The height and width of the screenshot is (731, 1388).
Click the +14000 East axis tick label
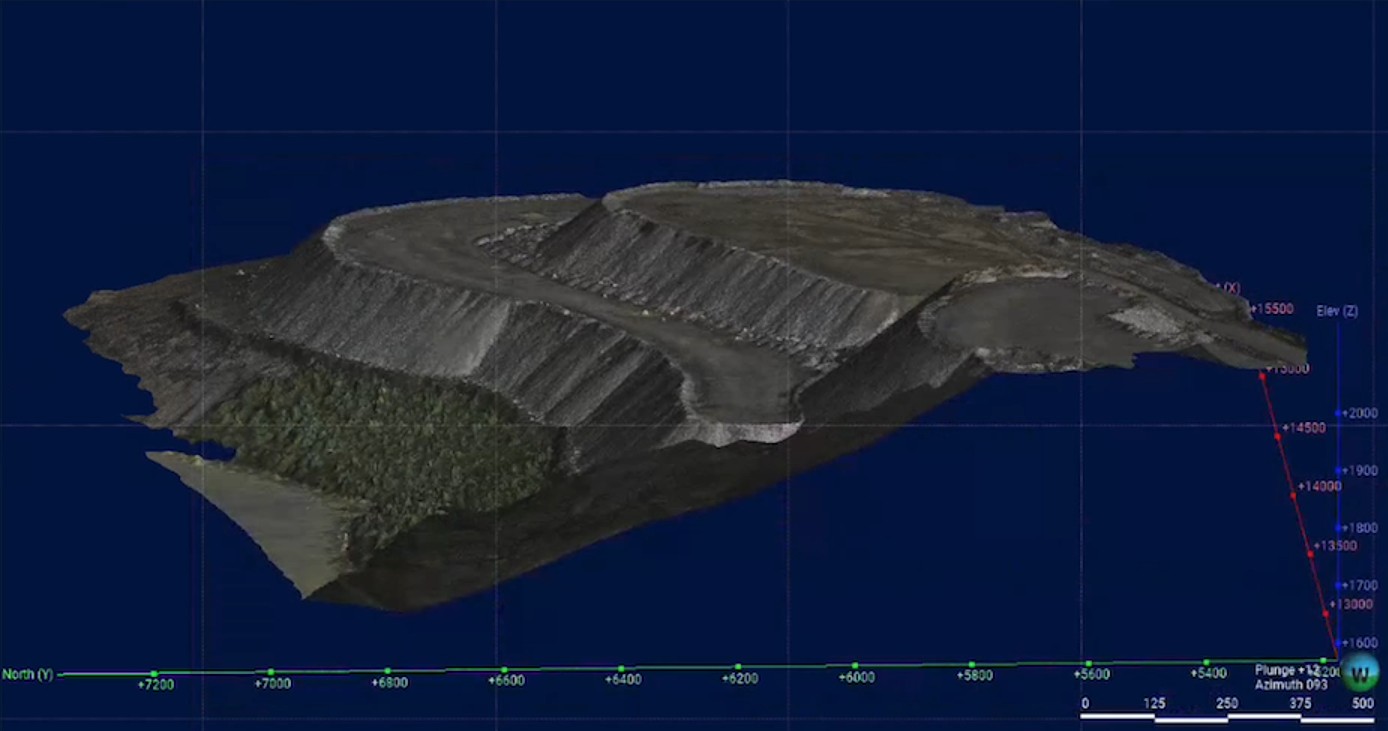(1320, 487)
